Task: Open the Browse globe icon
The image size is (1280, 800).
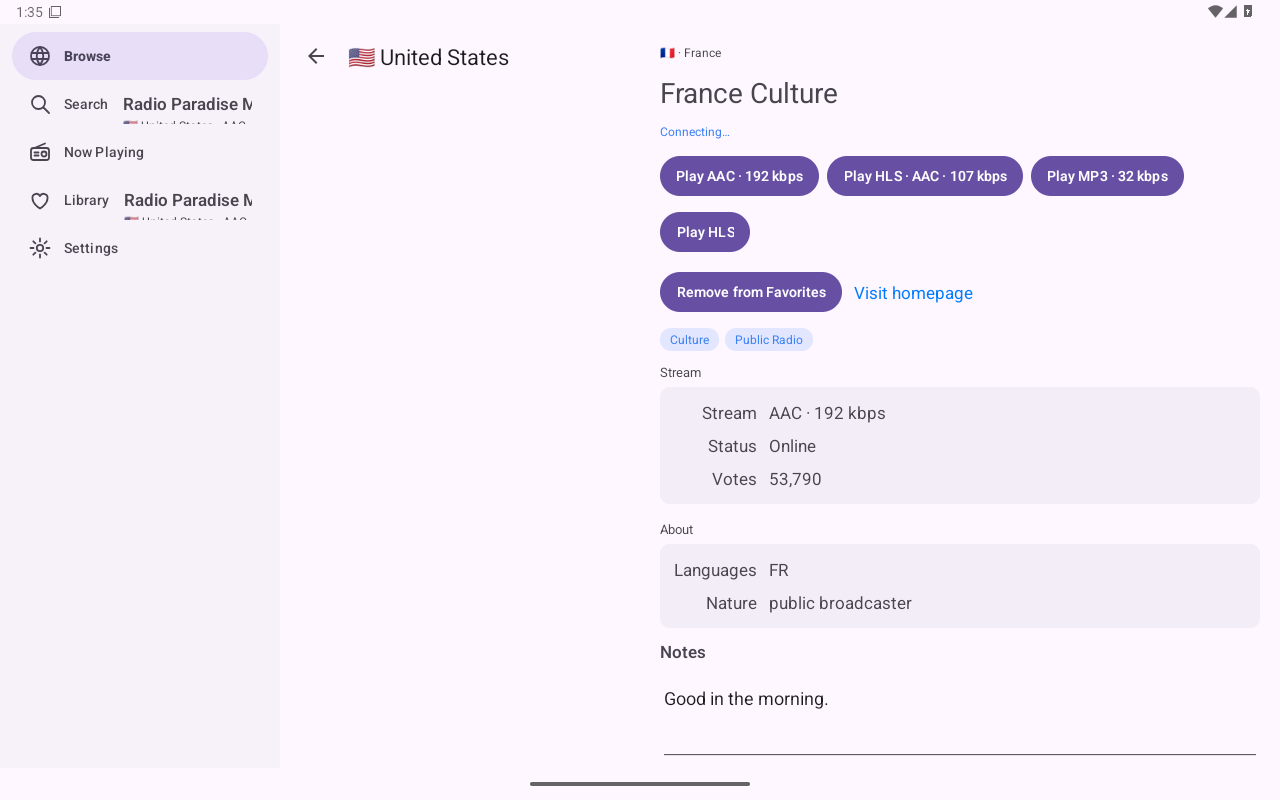Action: (x=40, y=56)
